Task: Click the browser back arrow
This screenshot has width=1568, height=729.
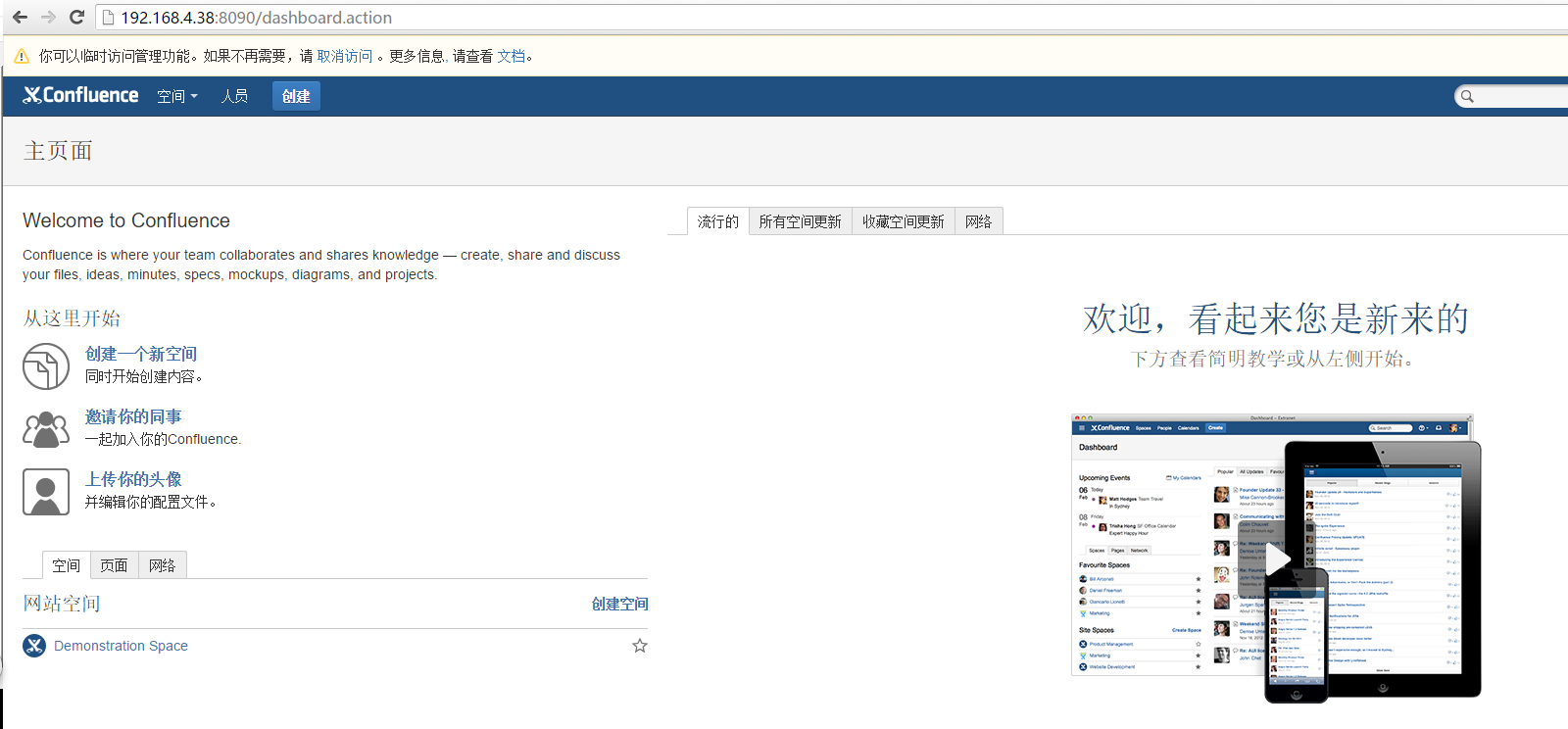Action: point(20,18)
